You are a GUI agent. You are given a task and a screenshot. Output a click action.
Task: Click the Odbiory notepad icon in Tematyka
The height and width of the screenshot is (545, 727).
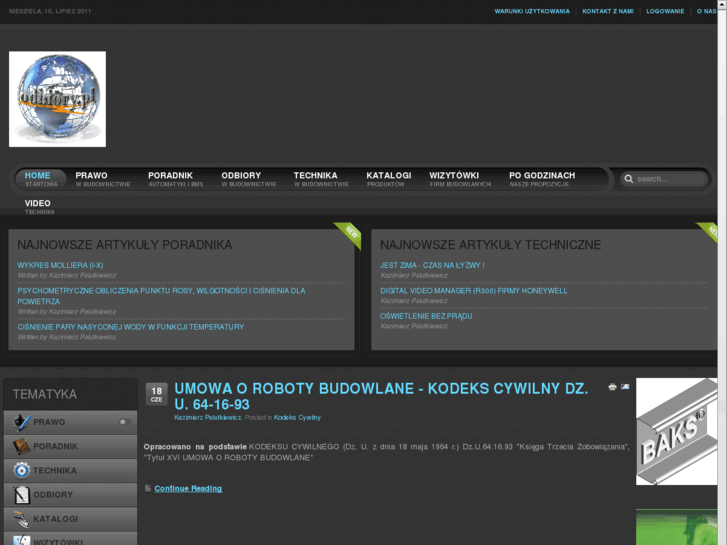21,494
